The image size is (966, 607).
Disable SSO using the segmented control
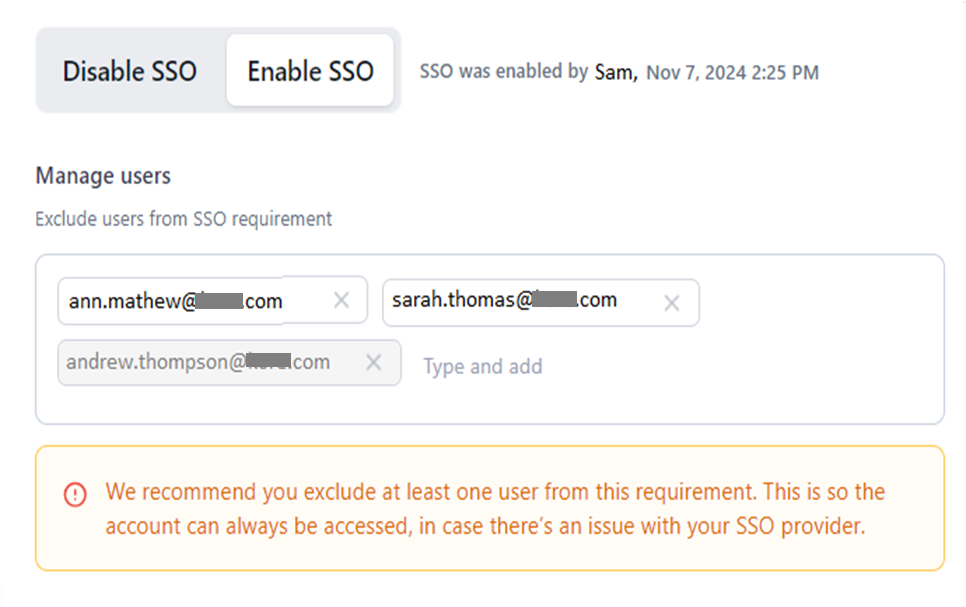click(129, 71)
